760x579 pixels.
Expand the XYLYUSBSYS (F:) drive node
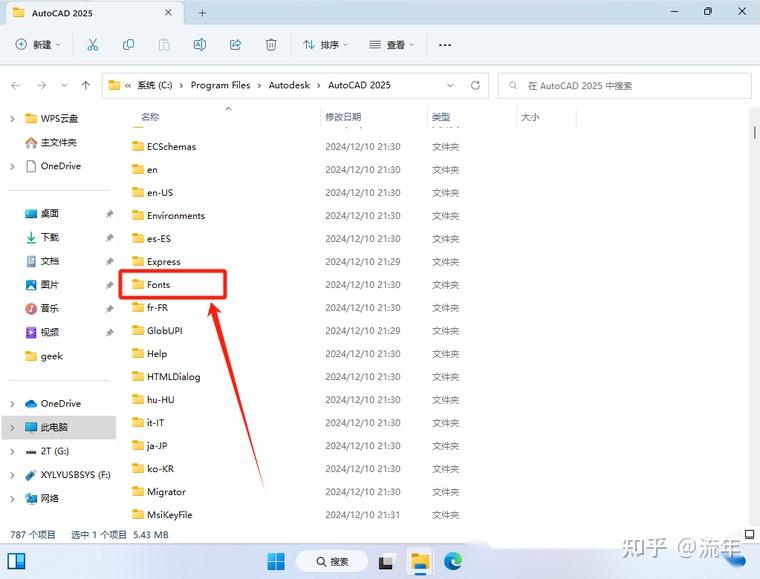[x=12, y=475]
